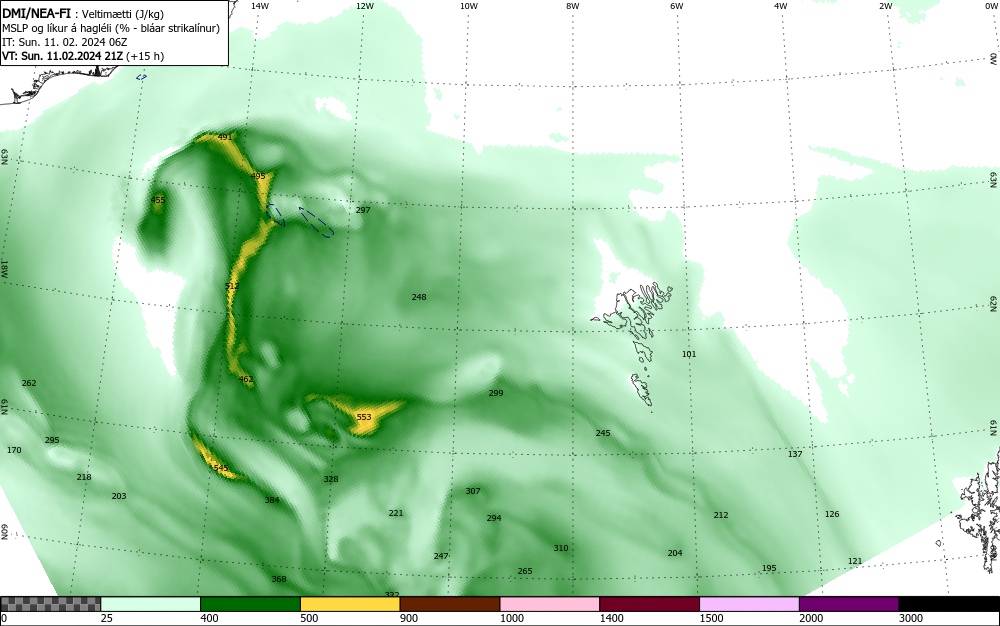This screenshot has width=1000, height=626.
Task: Click the value label 221
Action: pos(396,513)
